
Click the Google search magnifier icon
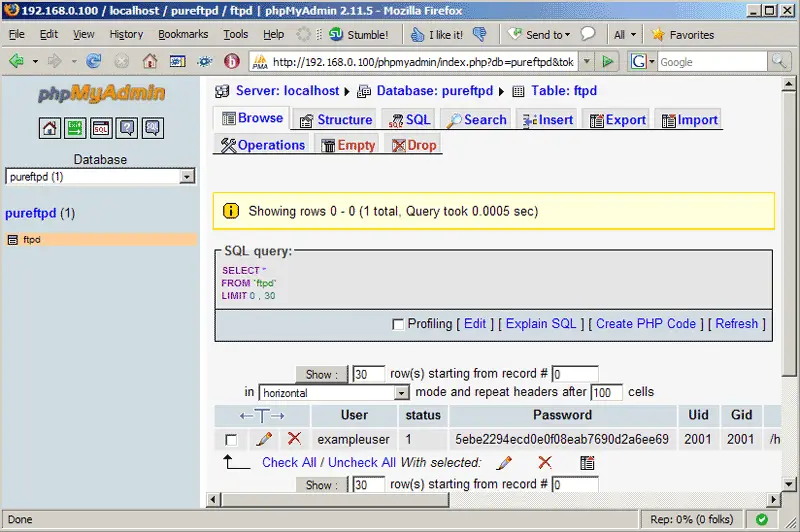[779, 61]
